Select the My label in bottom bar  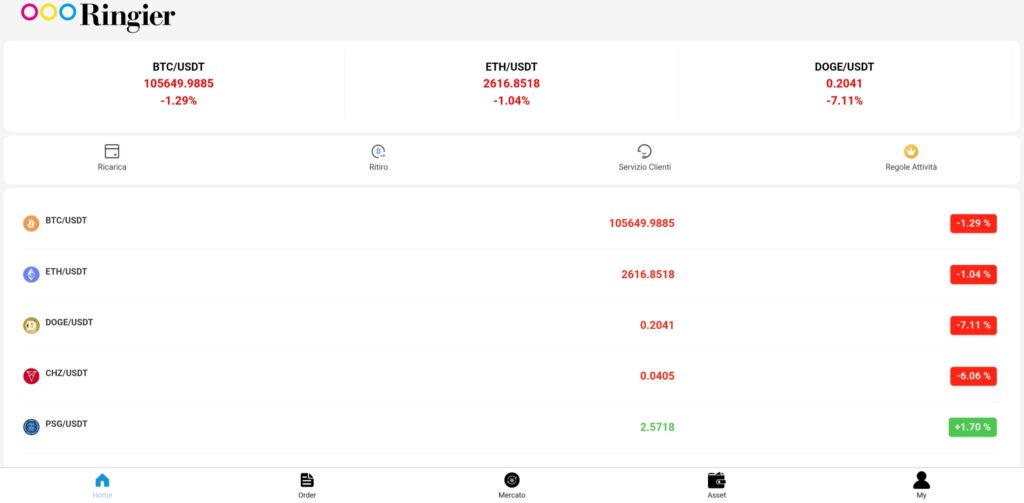[921, 495]
